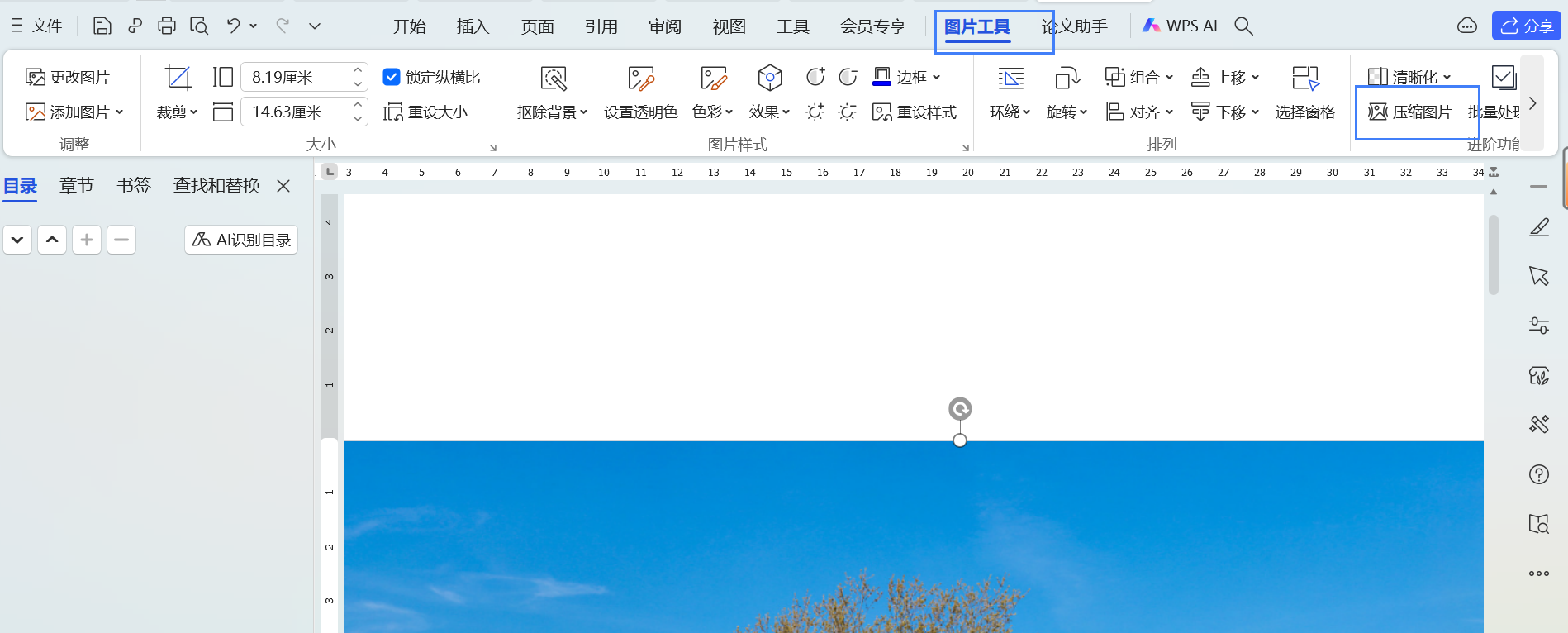Click the vertical scrollbar thumb
Viewport: 1568px width, 633px height.
[x=1494, y=255]
